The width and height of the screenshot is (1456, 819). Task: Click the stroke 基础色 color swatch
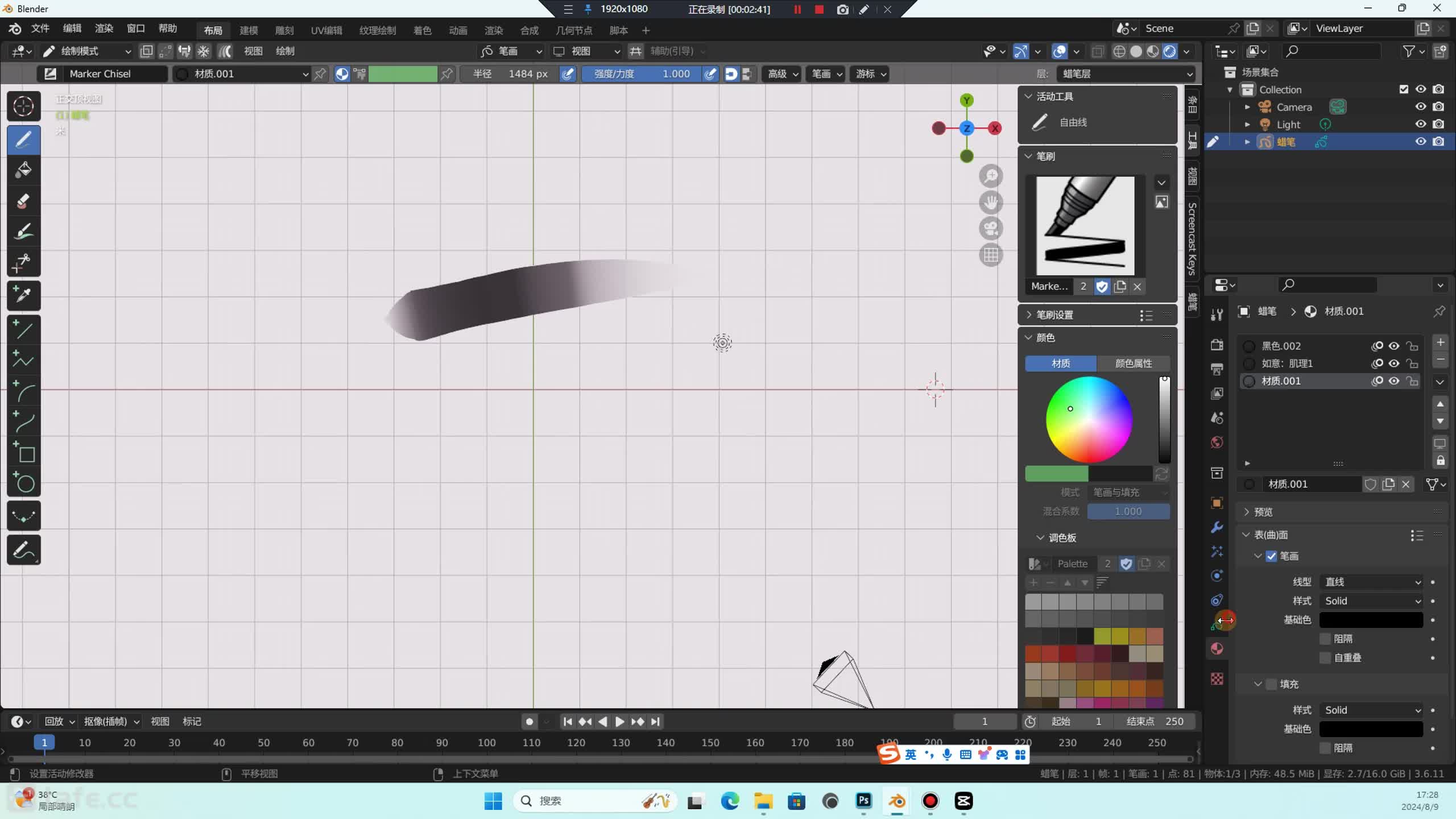(x=1371, y=620)
